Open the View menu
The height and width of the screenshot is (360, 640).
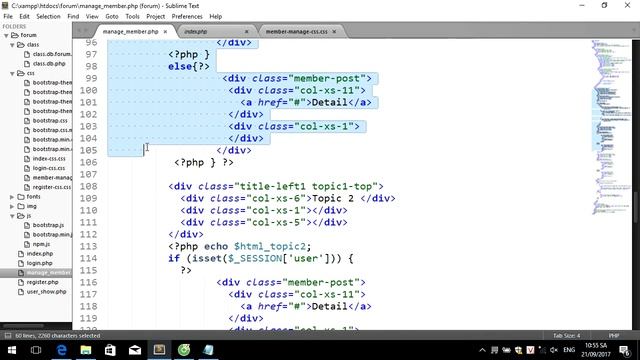(92, 16)
